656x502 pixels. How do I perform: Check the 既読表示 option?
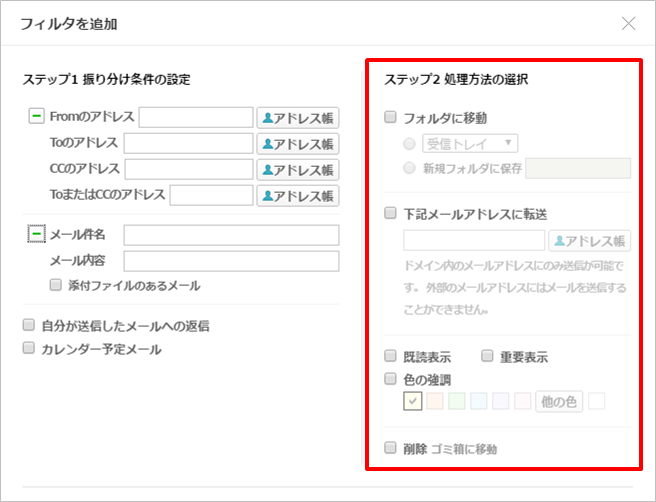click(391, 356)
